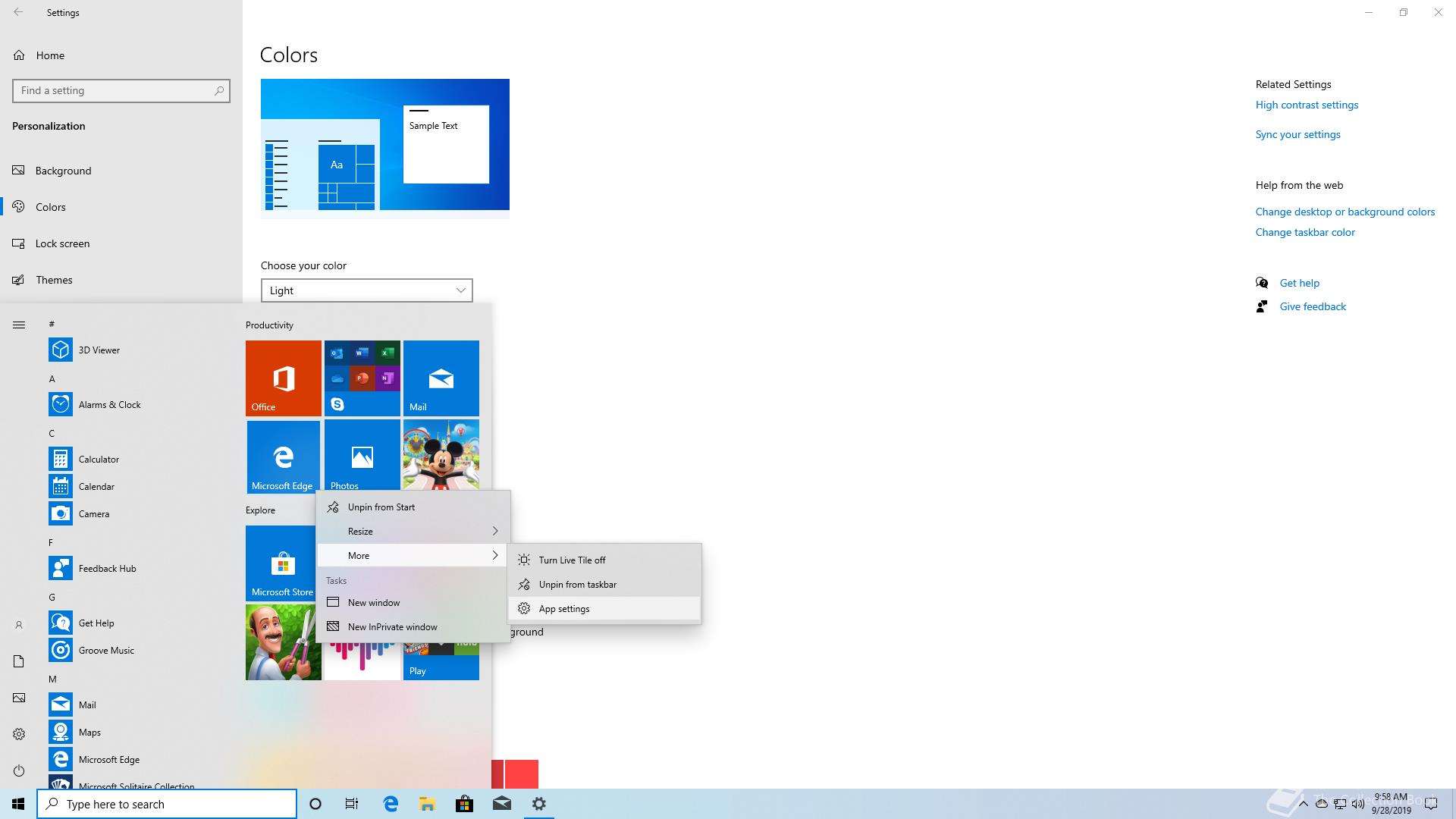Open user account icon in Start rail
1456x819 pixels.
pyautogui.click(x=19, y=625)
